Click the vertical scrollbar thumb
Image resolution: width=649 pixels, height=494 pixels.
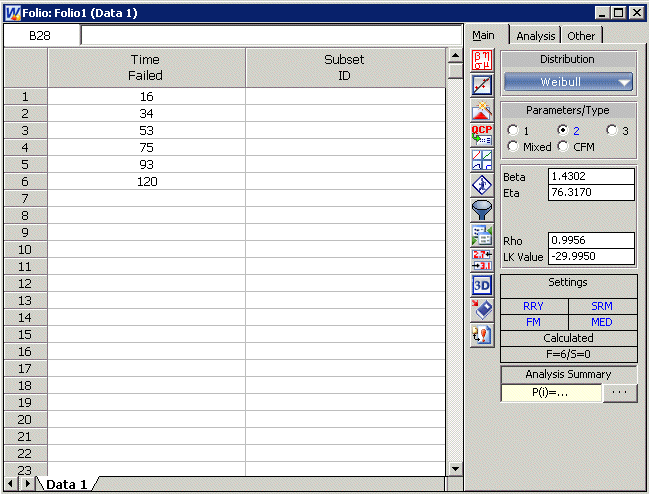pyautogui.click(x=455, y=71)
